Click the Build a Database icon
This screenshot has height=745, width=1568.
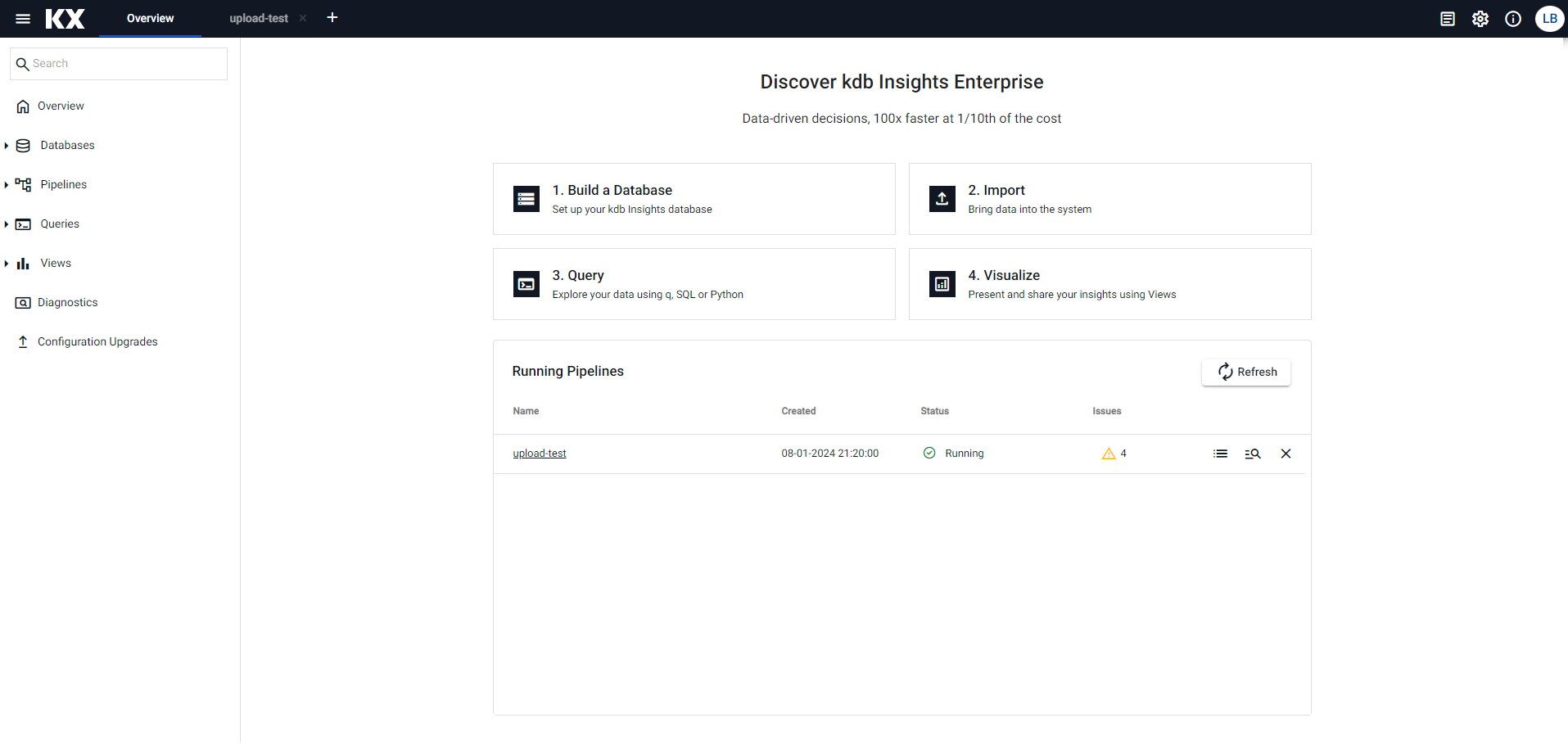coord(526,199)
